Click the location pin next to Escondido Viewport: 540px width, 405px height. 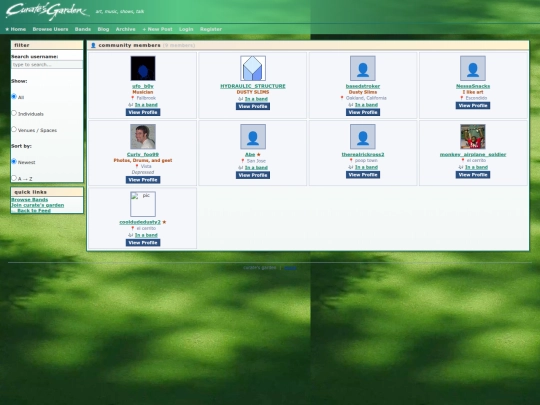click(x=462, y=98)
